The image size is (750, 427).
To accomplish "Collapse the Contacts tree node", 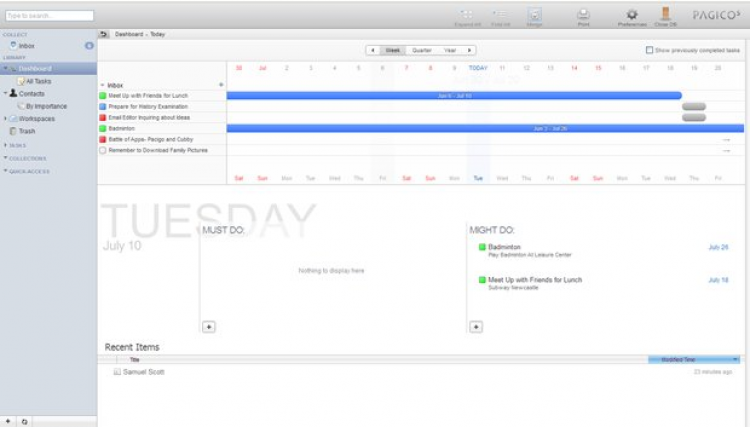I will click(x=5, y=93).
